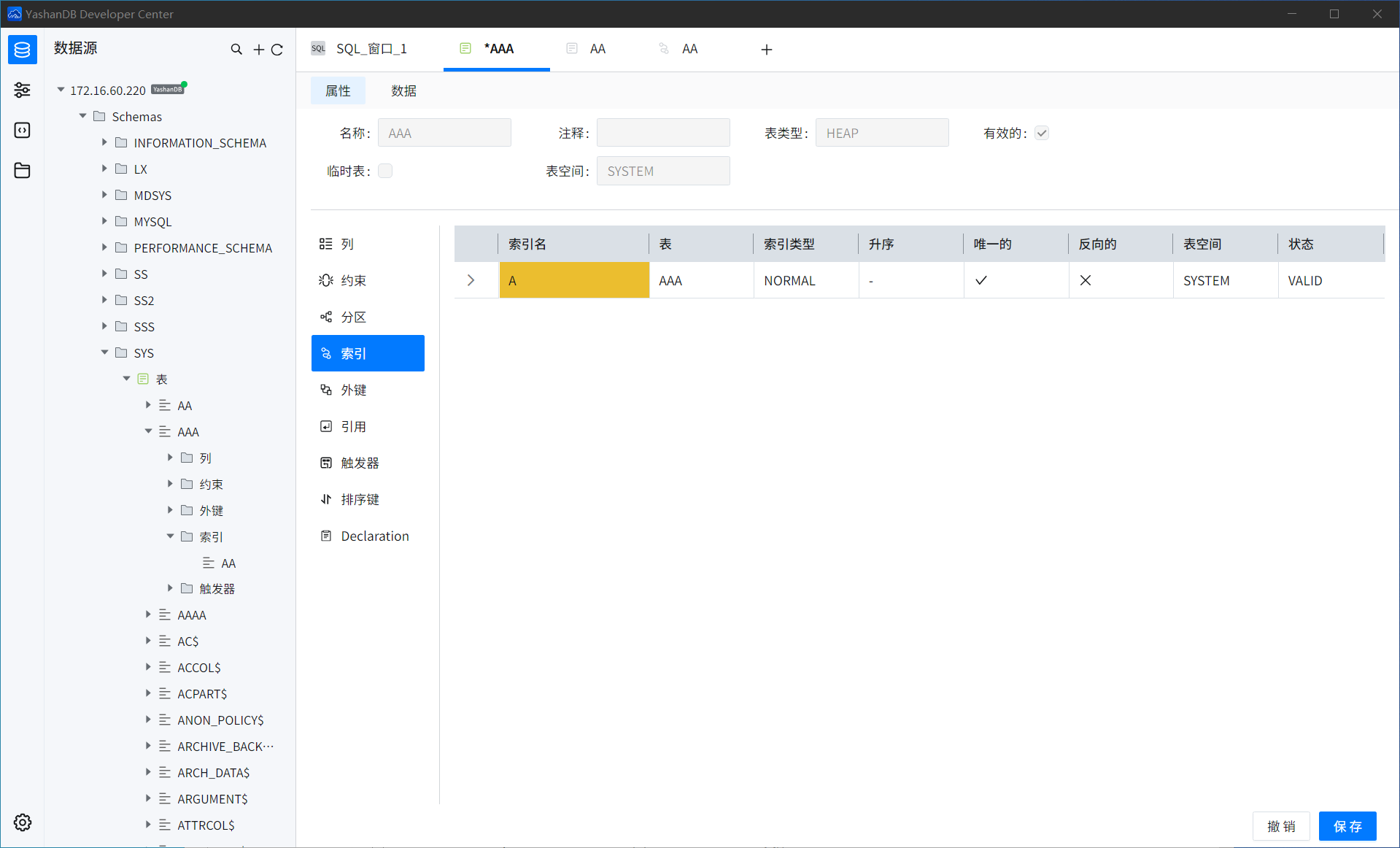The image size is (1400, 848).
Task: Open a new tab with plus button
Action: pos(766,50)
